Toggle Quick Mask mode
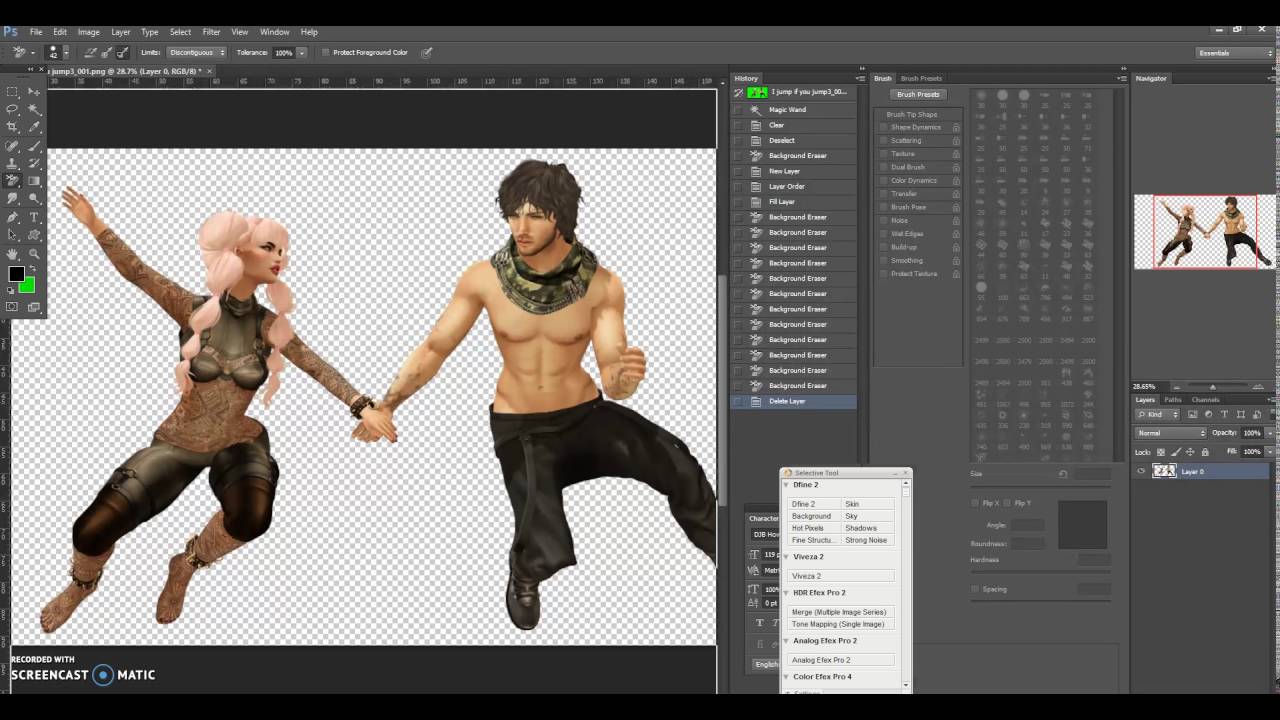This screenshot has width=1280, height=720. pyautogui.click(x=12, y=307)
